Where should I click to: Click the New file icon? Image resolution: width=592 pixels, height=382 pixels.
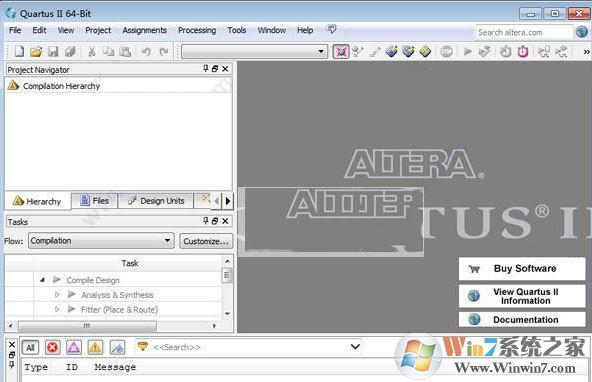(19, 51)
